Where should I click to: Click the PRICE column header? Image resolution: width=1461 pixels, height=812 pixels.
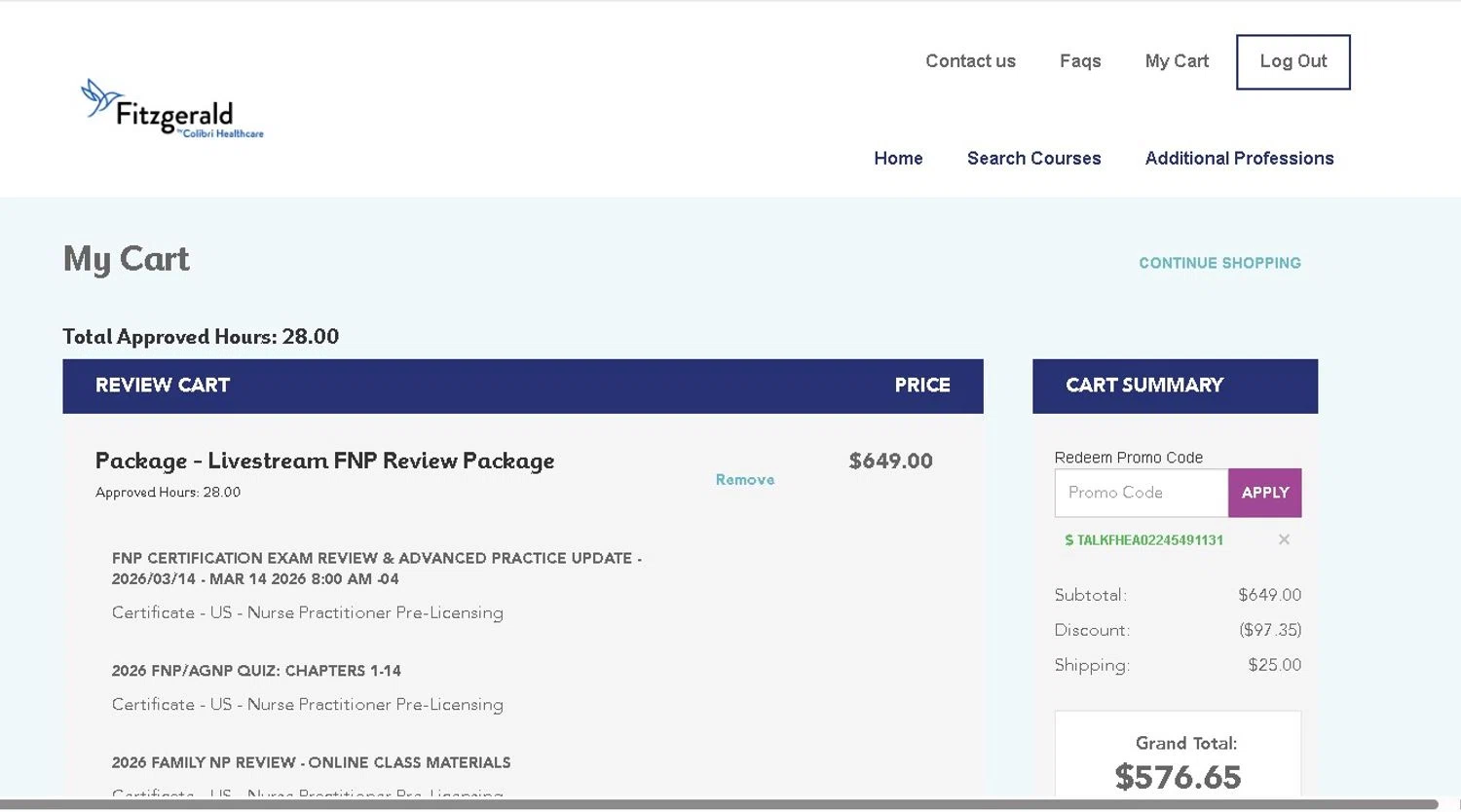coord(922,386)
